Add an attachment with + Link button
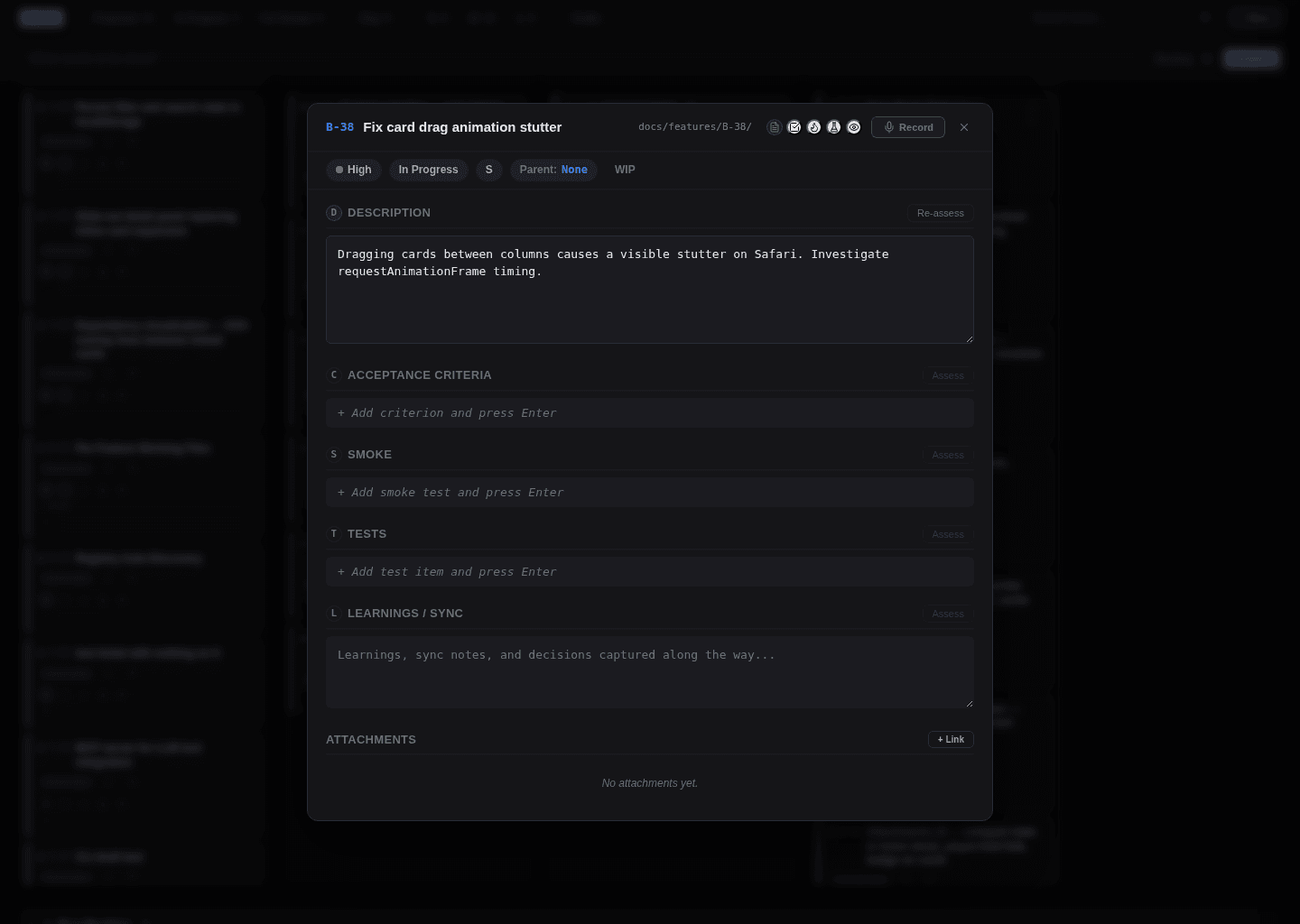Screen dimensions: 1300x924 click(x=951, y=739)
